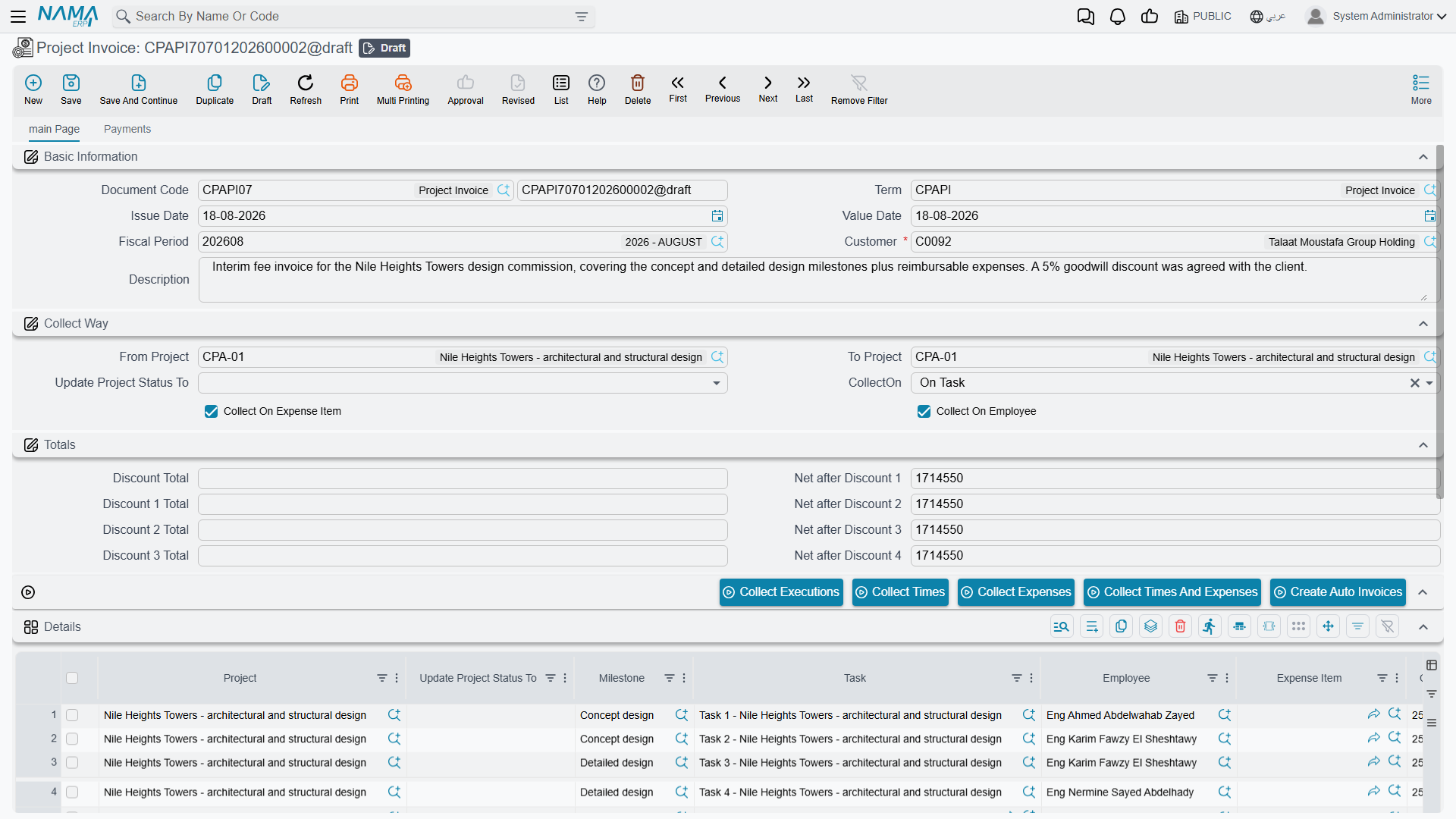This screenshot has height=819, width=1456.
Task: Go to the Previous record
Action: (723, 89)
